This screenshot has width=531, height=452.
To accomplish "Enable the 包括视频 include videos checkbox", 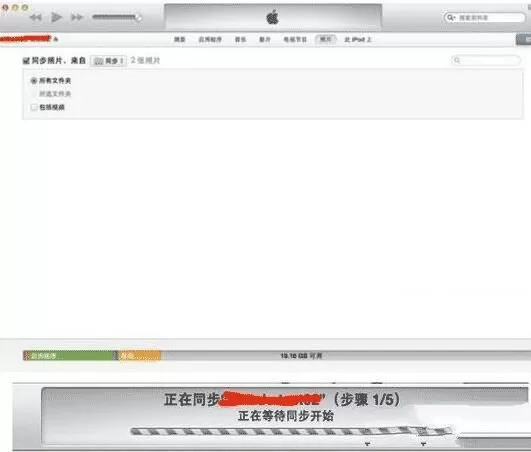I will (34, 107).
